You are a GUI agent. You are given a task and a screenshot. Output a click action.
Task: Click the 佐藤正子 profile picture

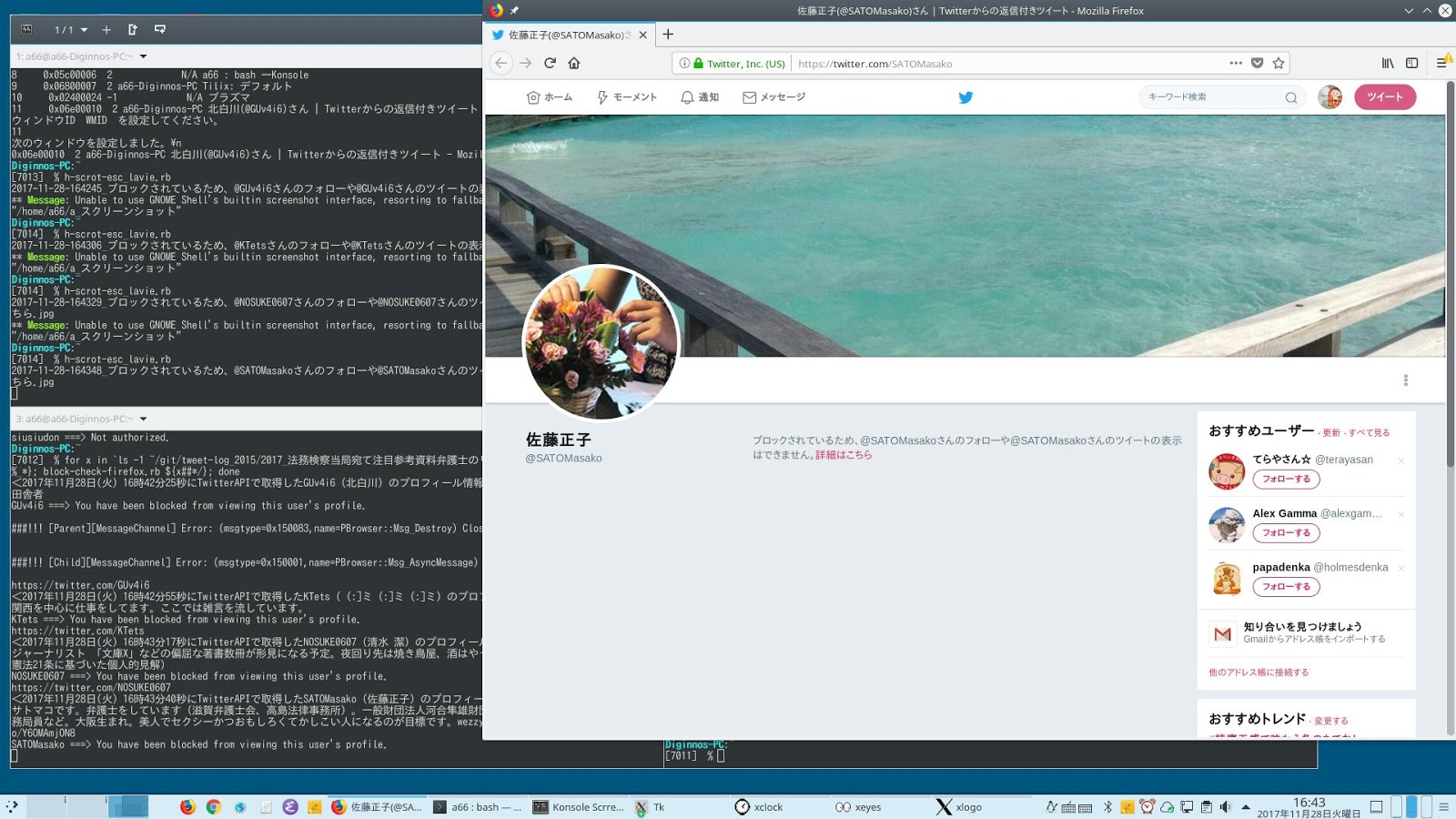(601, 342)
